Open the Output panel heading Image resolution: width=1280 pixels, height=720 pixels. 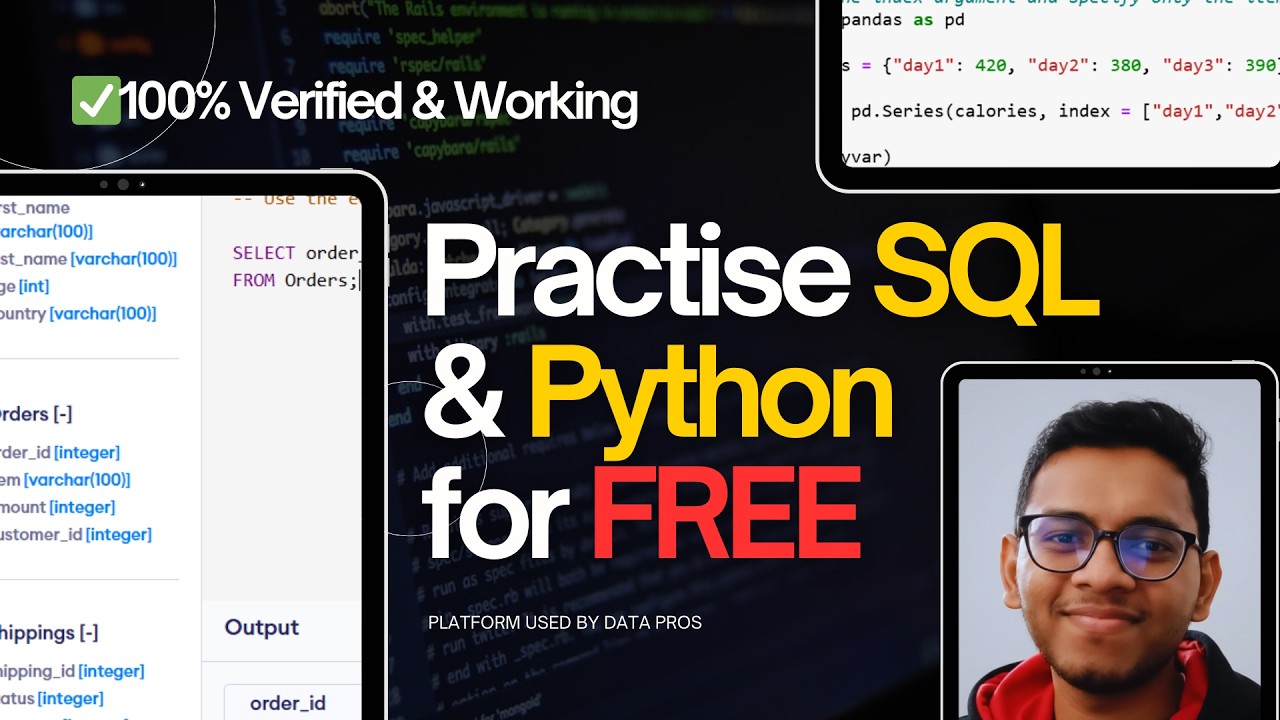(261, 627)
